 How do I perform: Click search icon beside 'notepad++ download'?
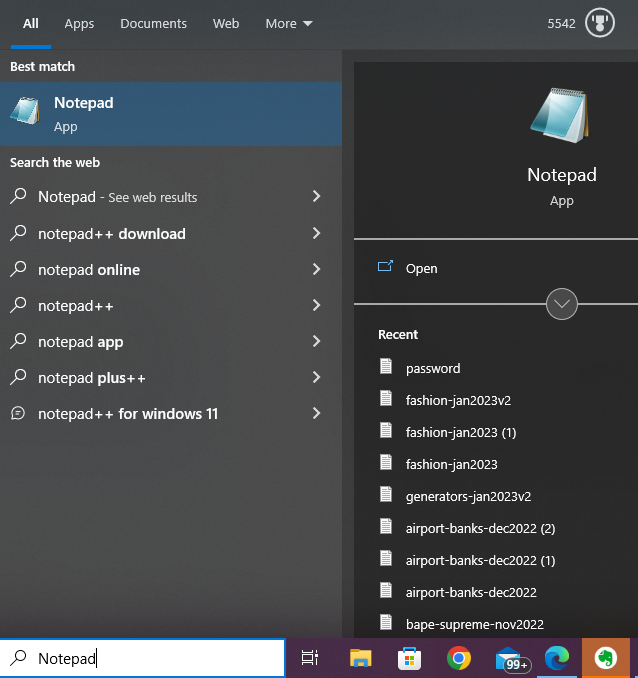coord(18,233)
